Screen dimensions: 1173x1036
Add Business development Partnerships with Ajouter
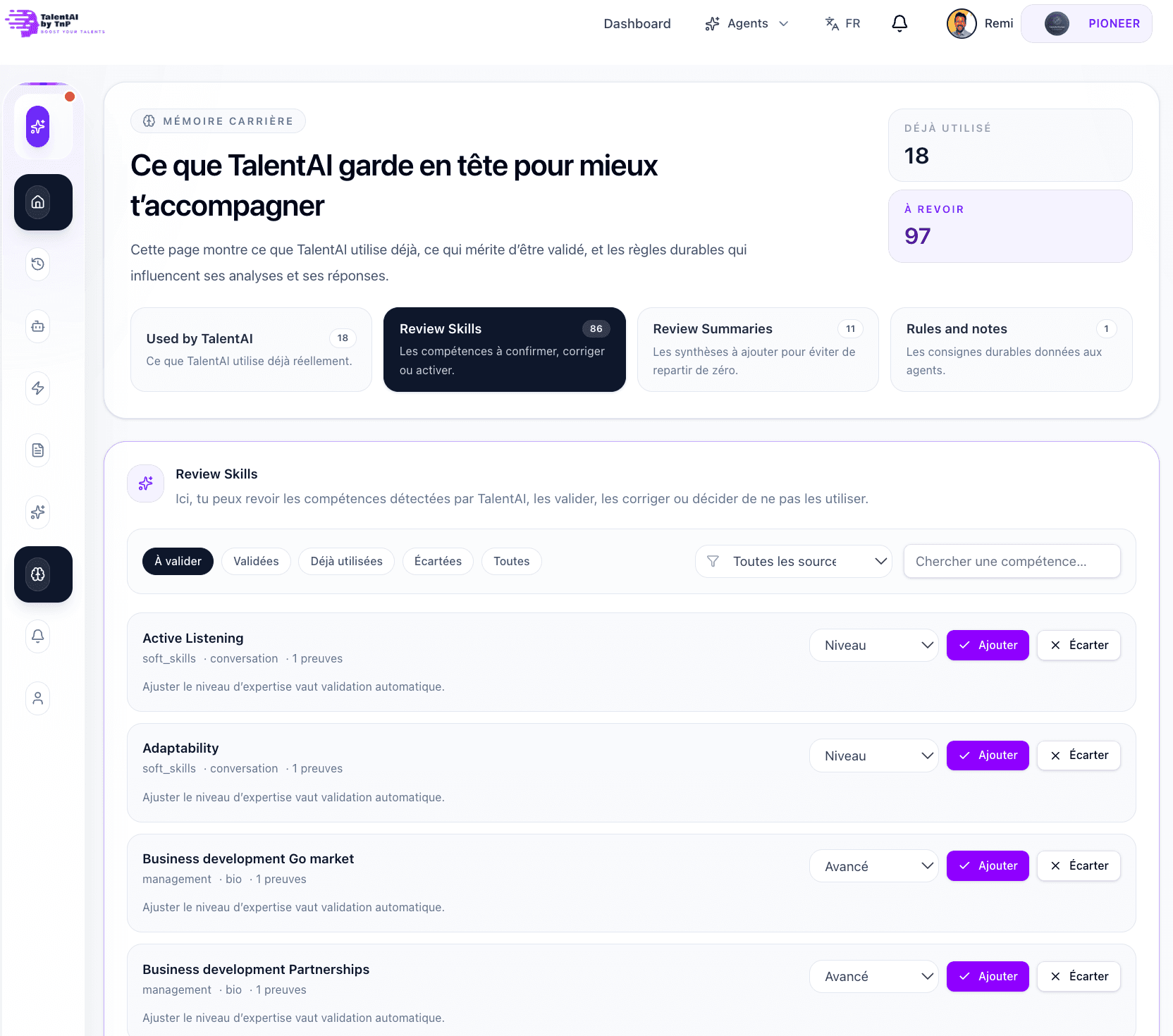pyautogui.click(x=988, y=977)
